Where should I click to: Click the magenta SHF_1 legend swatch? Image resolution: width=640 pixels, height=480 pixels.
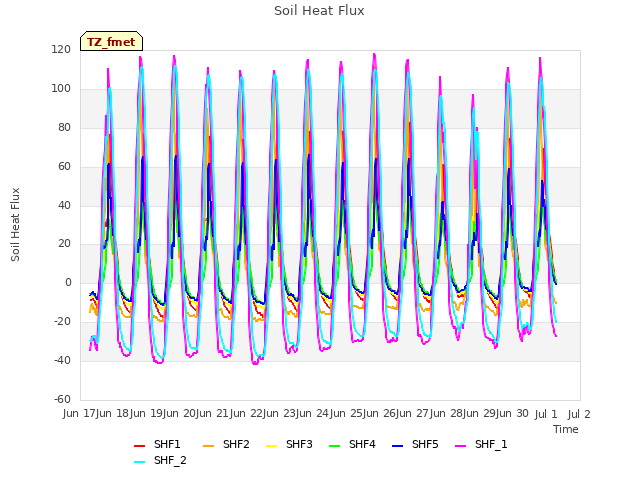[460, 446]
